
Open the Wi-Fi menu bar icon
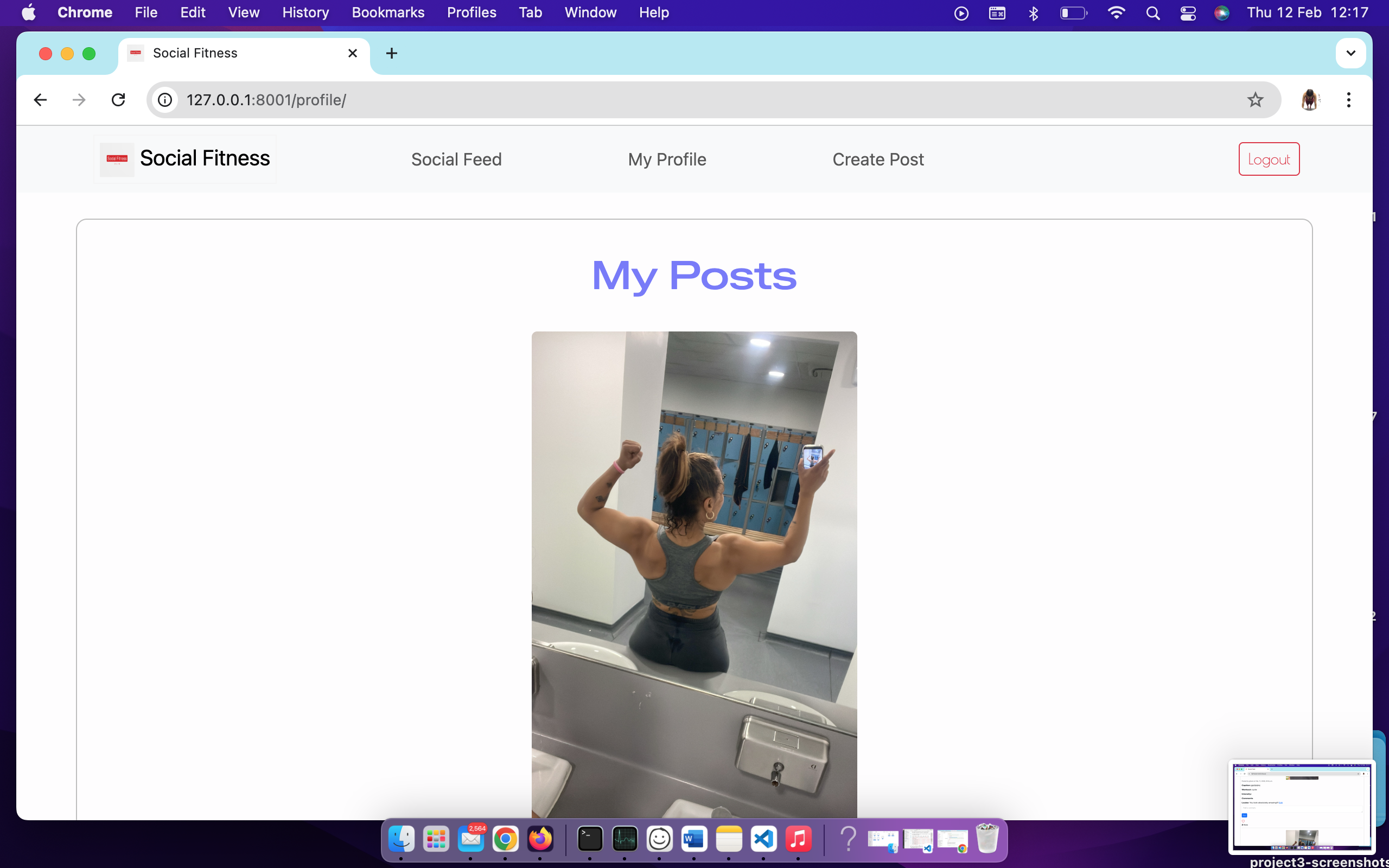coord(1116,12)
